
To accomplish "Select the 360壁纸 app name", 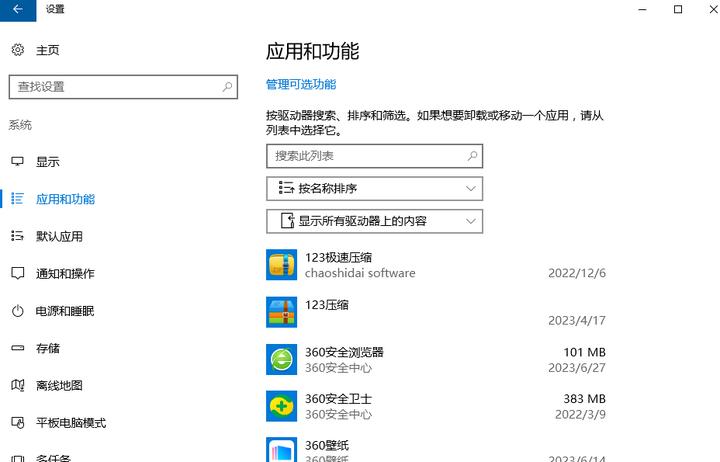I will [x=327, y=445].
